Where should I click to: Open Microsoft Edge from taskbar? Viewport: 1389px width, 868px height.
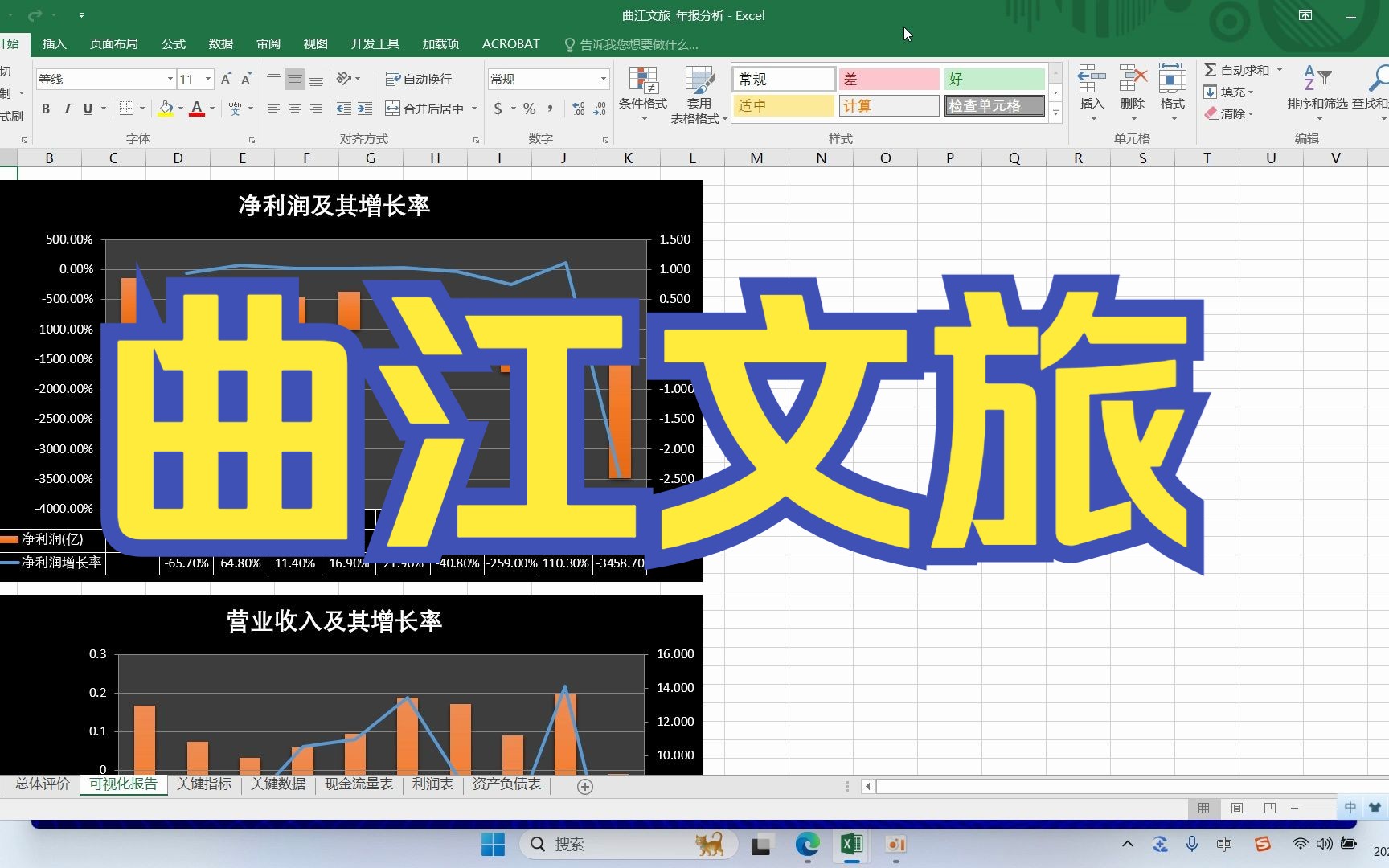tap(807, 845)
